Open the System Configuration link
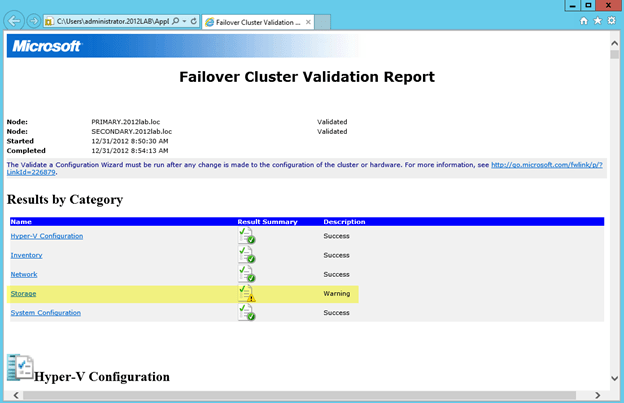624x403 pixels. [x=48, y=313]
